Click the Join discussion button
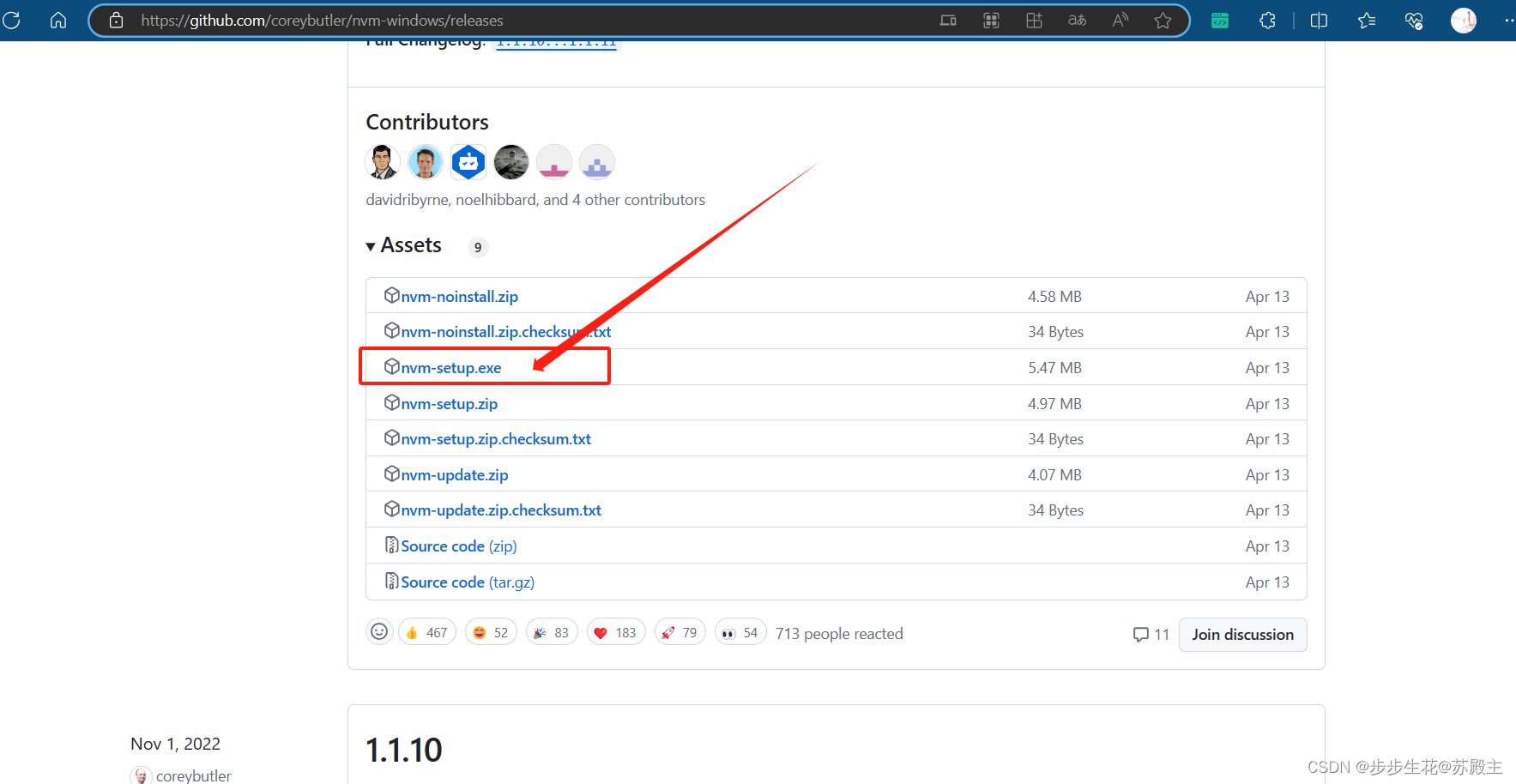1516x784 pixels. click(1242, 635)
